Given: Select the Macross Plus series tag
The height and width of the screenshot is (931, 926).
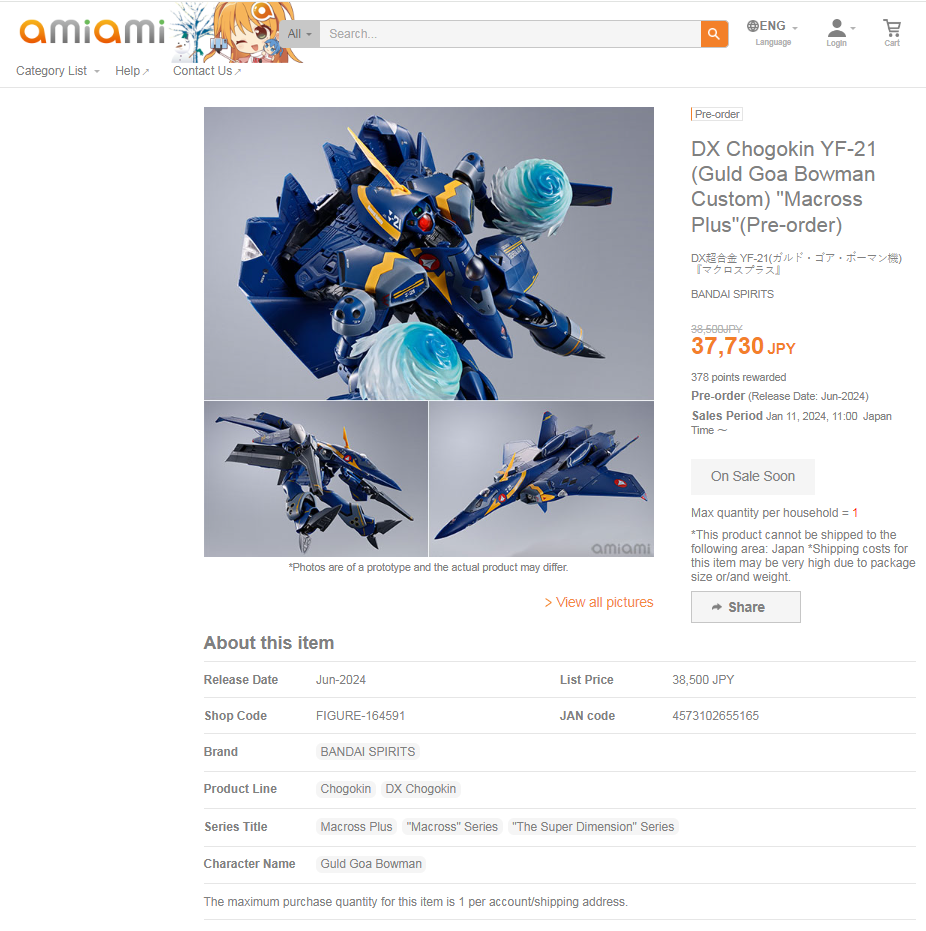Looking at the screenshot, I should [x=356, y=826].
